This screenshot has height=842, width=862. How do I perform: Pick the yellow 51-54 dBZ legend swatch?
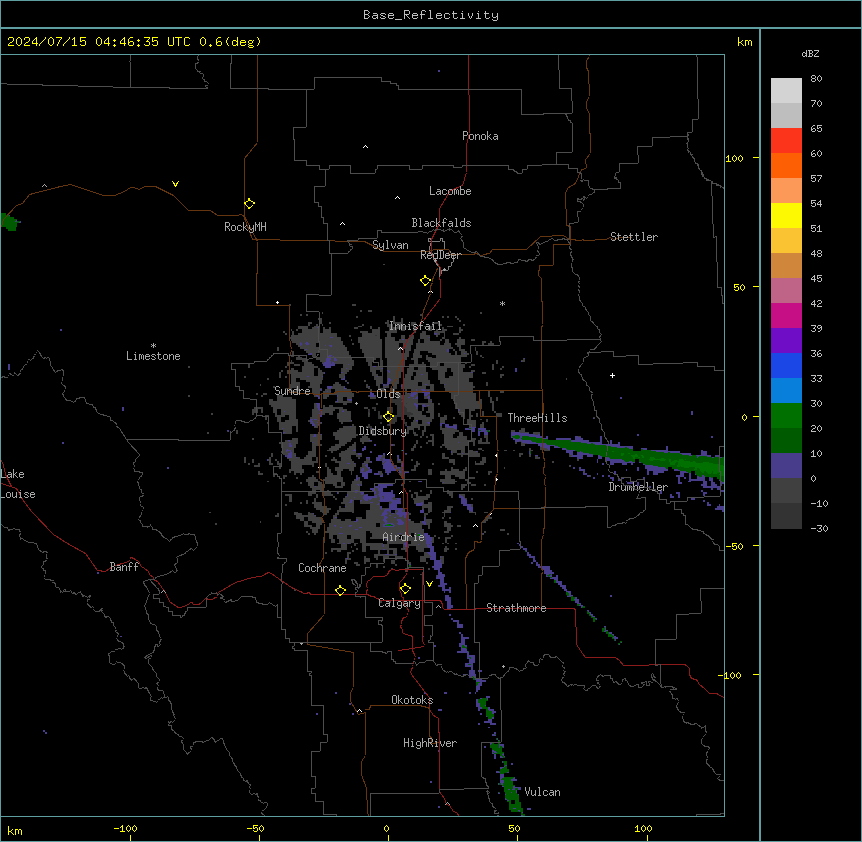786,215
